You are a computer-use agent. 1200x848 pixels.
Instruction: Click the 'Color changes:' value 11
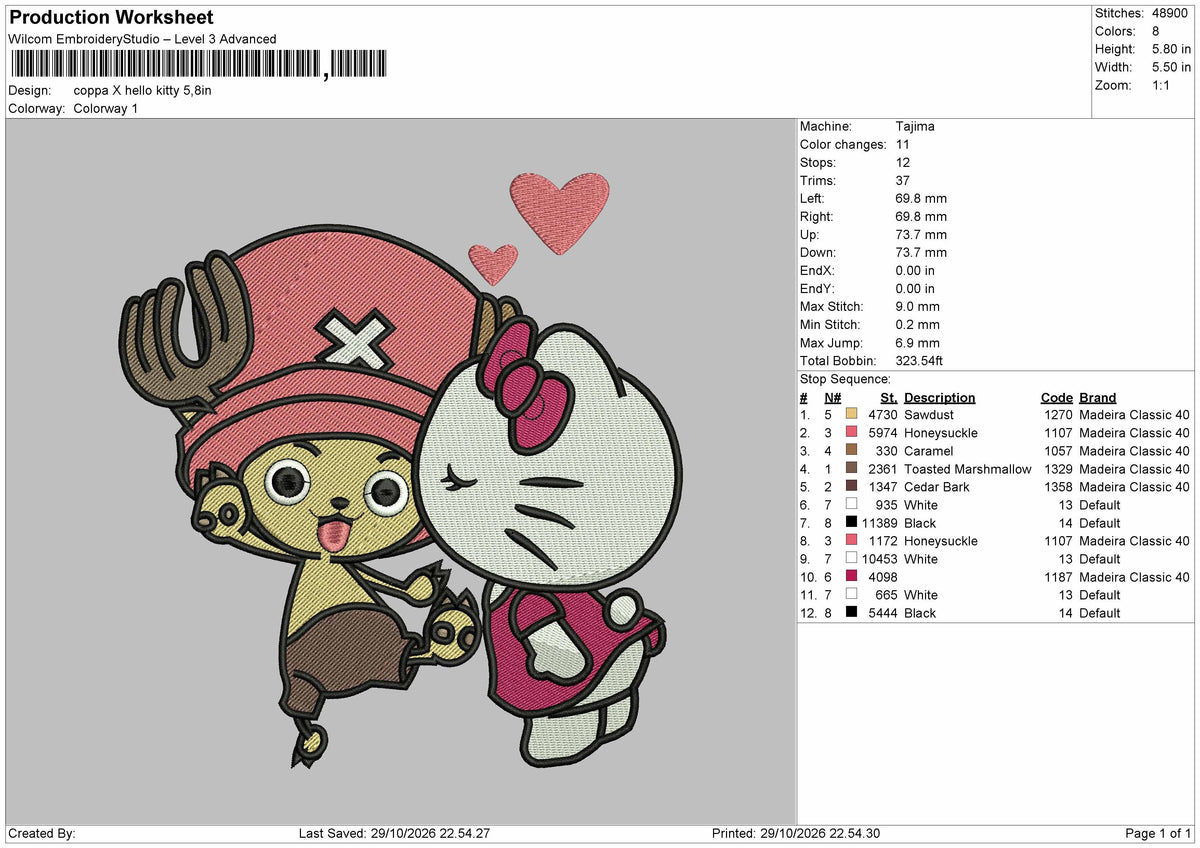pyautogui.click(x=903, y=144)
